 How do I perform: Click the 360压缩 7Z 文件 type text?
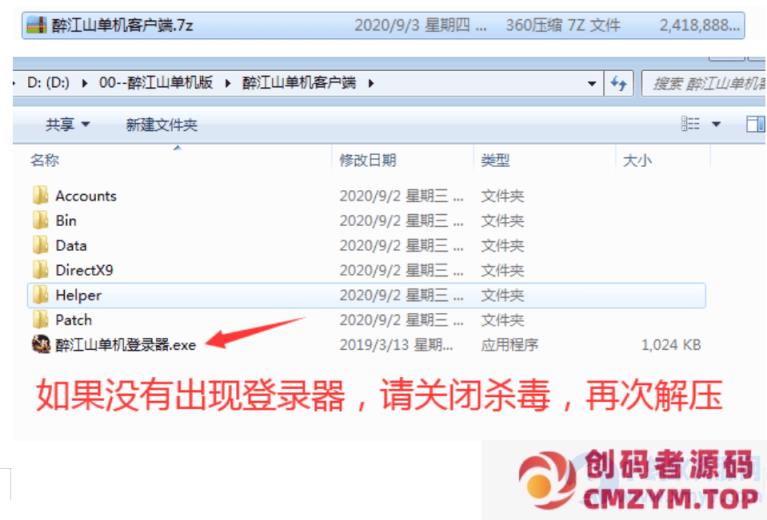(x=563, y=25)
